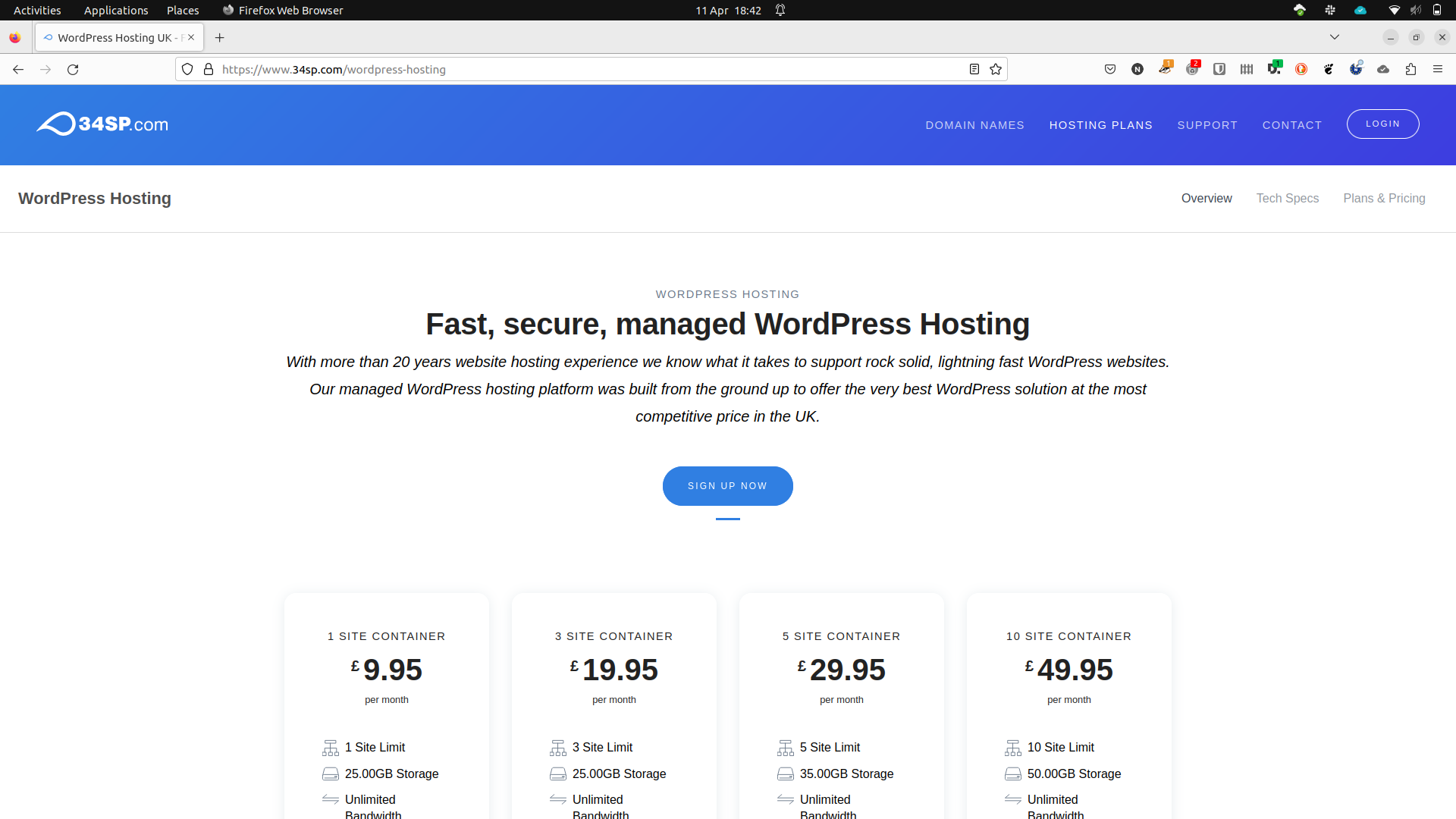Click the 10 Site Container heading

(1068, 636)
